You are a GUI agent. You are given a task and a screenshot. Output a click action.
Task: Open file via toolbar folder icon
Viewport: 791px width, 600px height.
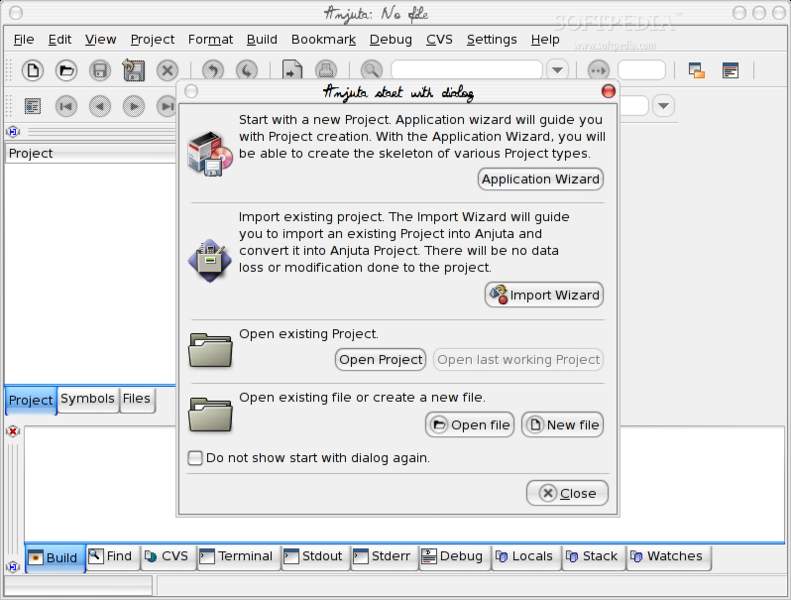pyautogui.click(x=66, y=70)
